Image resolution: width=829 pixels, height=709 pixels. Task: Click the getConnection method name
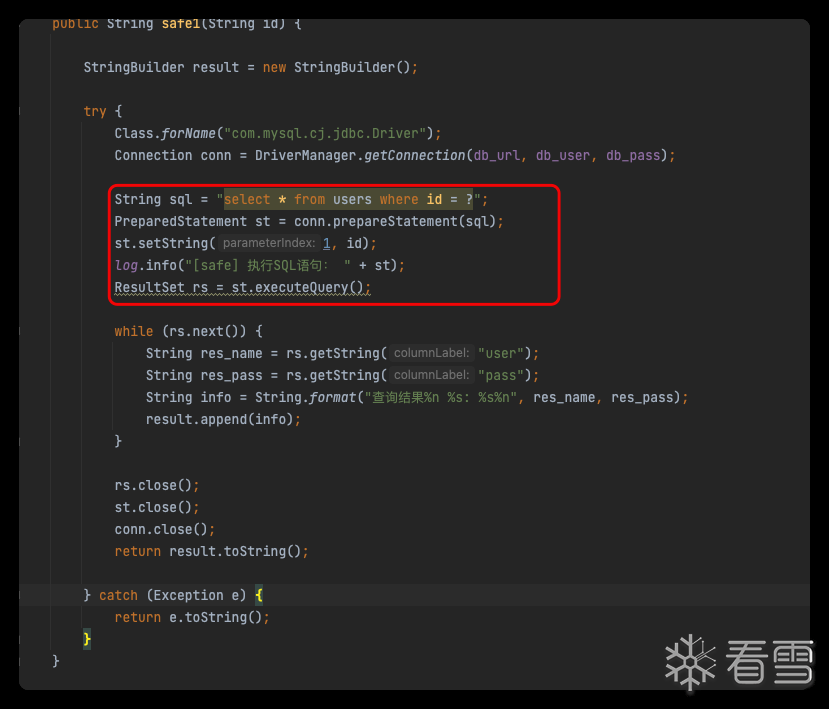[410, 155]
